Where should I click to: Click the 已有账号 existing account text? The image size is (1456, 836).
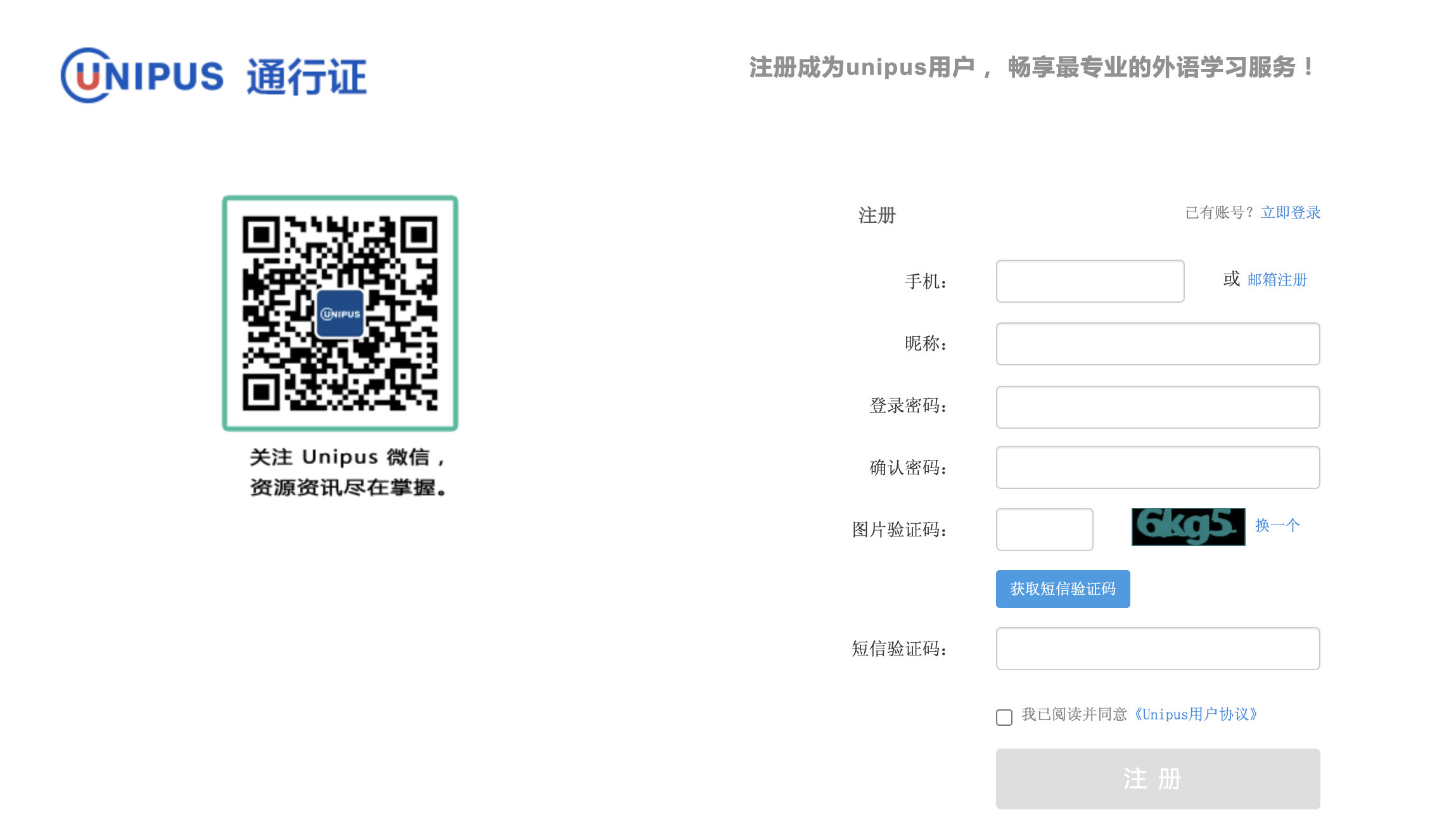pos(1217,213)
